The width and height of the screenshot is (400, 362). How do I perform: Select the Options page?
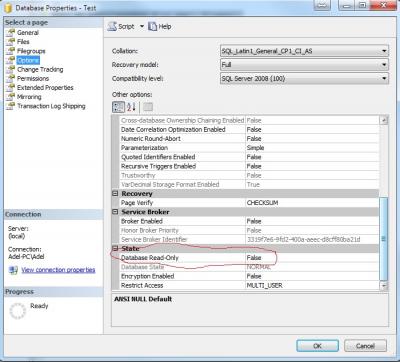[x=28, y=60]
